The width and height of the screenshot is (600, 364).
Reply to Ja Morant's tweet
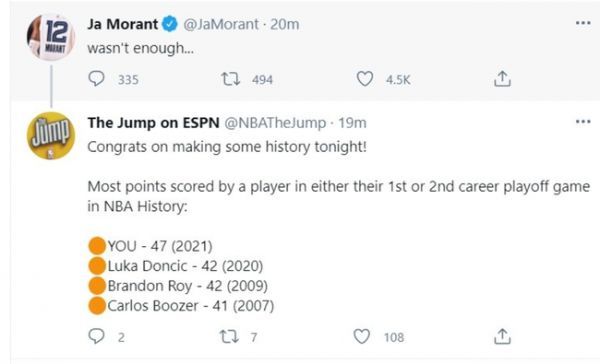96,79
